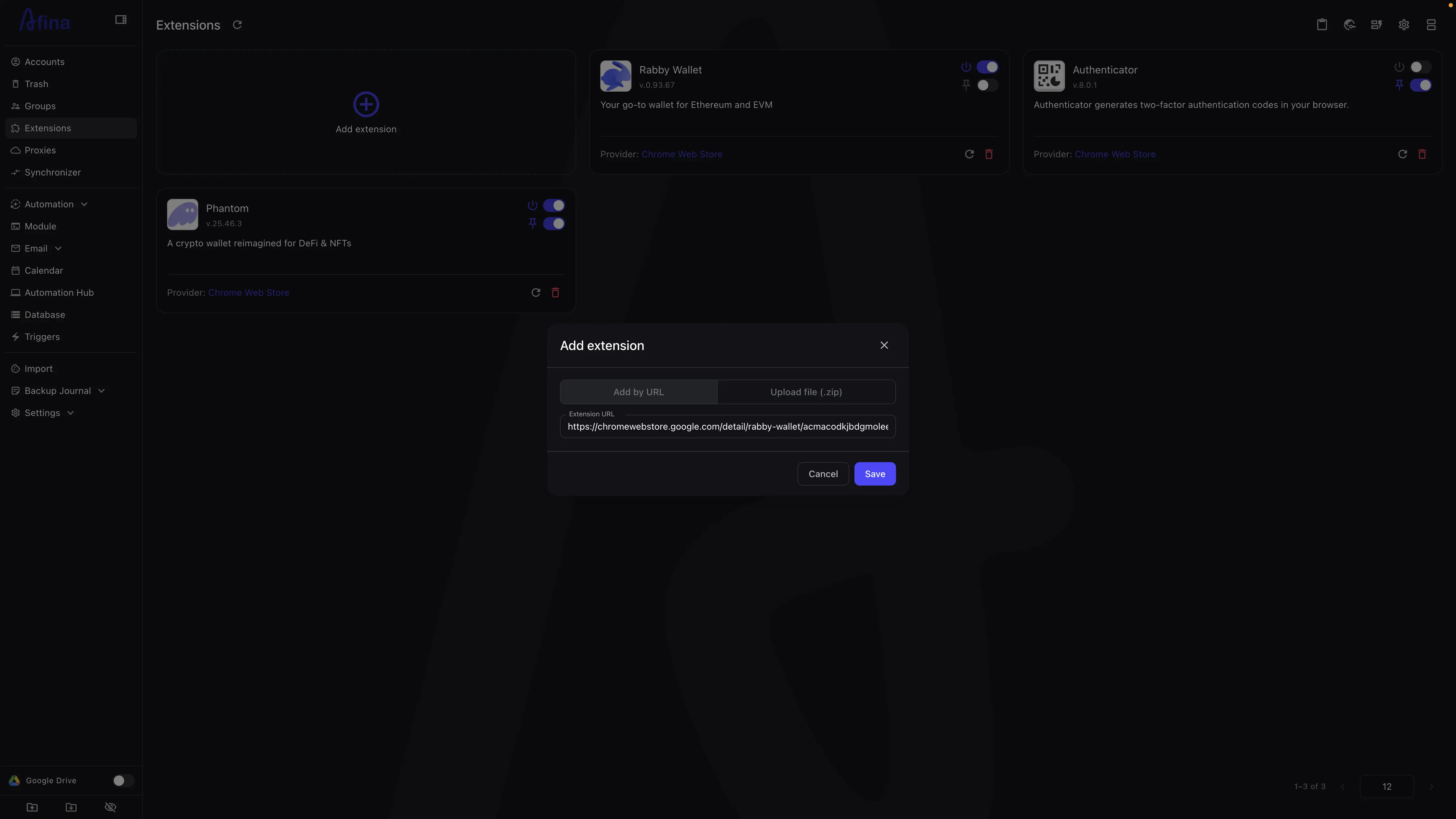Screen dimensions: 1456x819
Task: Switch to Upload file (.zip) tab
Action: pyautogui.click(x=805, y=392)
